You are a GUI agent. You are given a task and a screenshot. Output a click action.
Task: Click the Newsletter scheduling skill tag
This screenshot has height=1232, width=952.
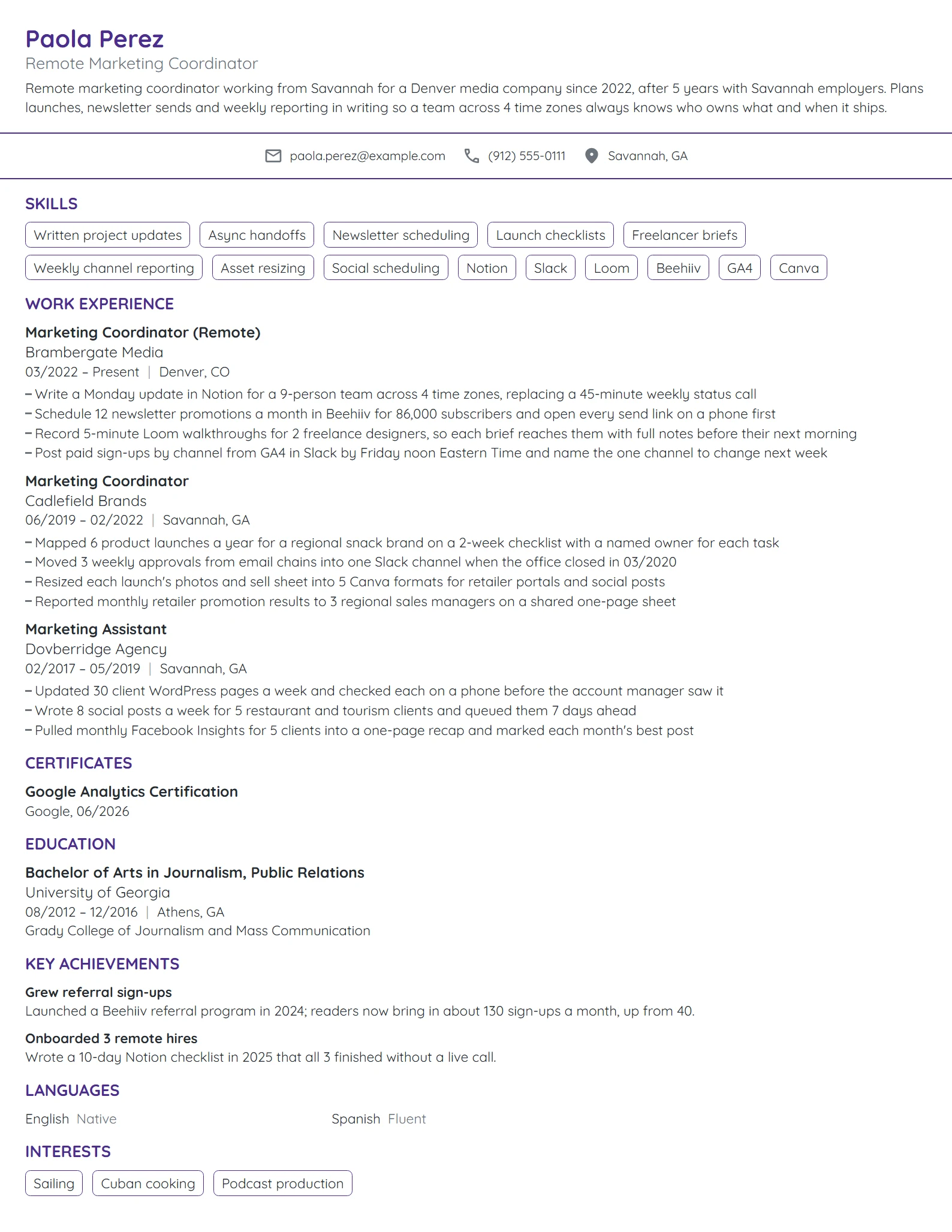pos(401,235)
